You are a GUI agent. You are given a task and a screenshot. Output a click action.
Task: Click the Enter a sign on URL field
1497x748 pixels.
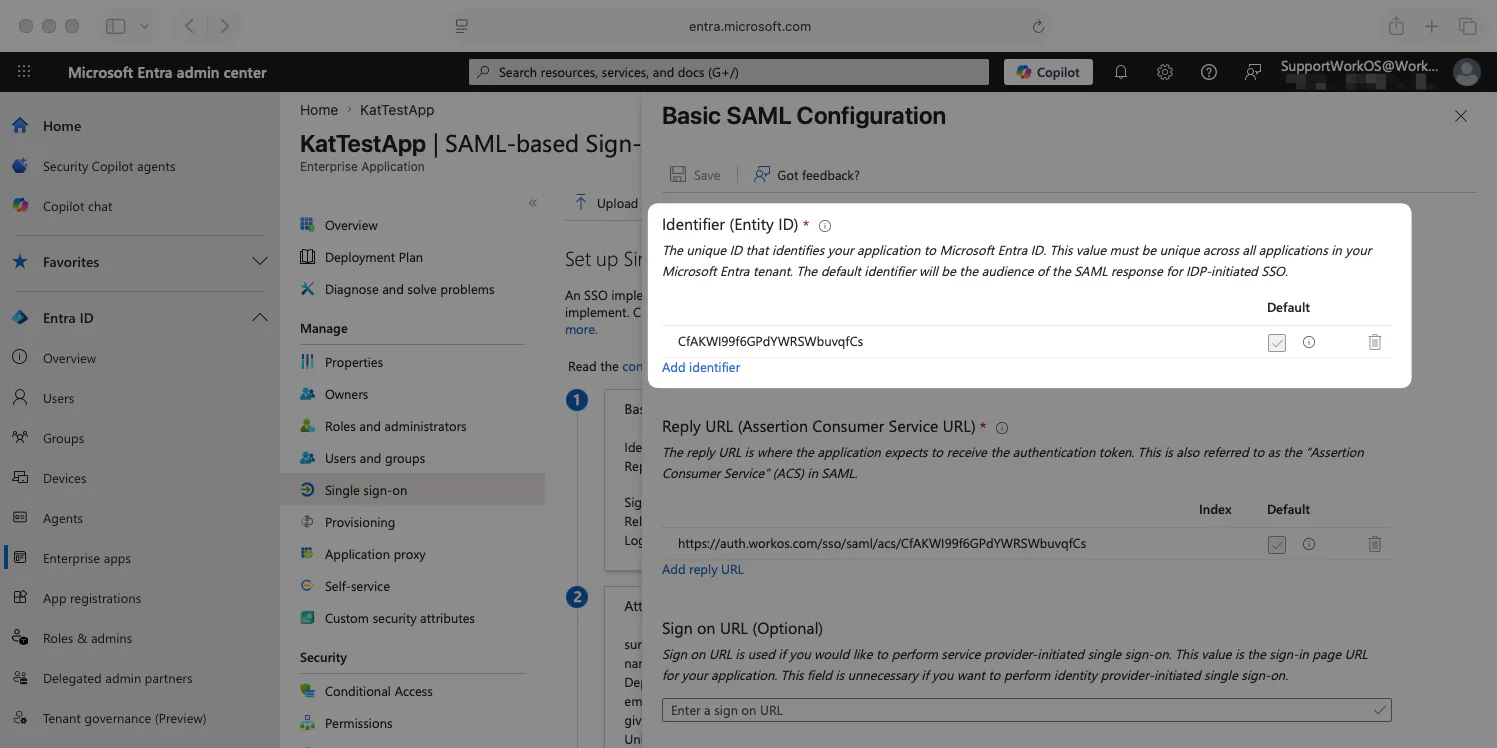pos(1027,710)
